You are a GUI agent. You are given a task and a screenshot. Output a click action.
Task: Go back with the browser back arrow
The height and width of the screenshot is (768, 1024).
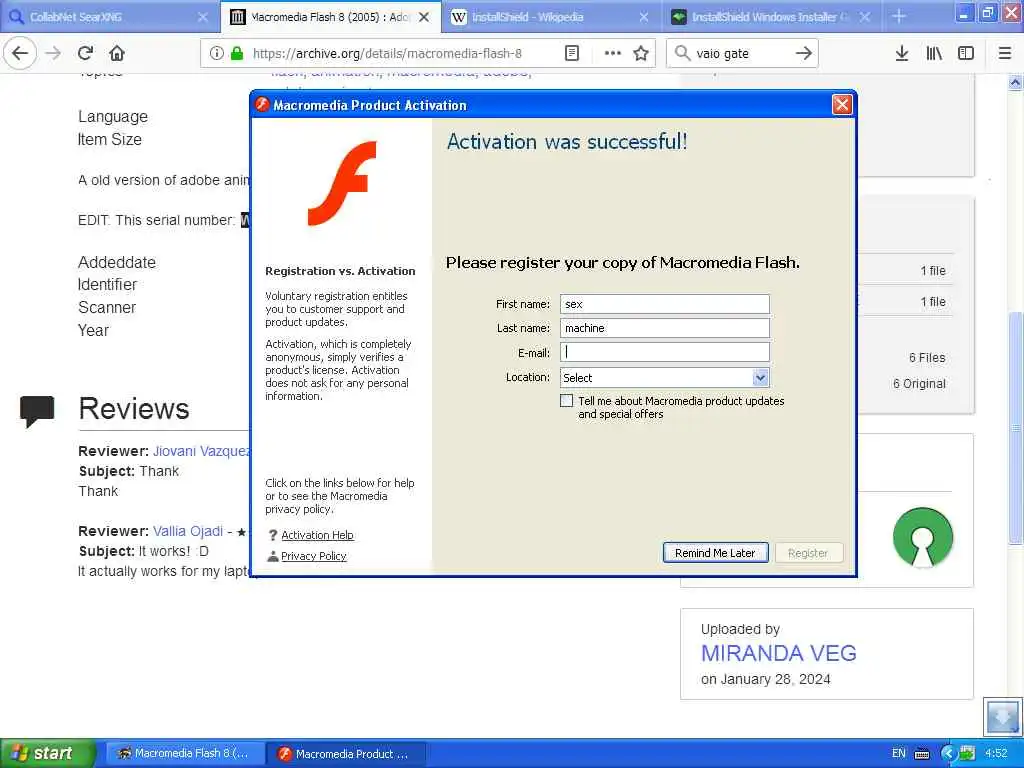click(20, 53)
